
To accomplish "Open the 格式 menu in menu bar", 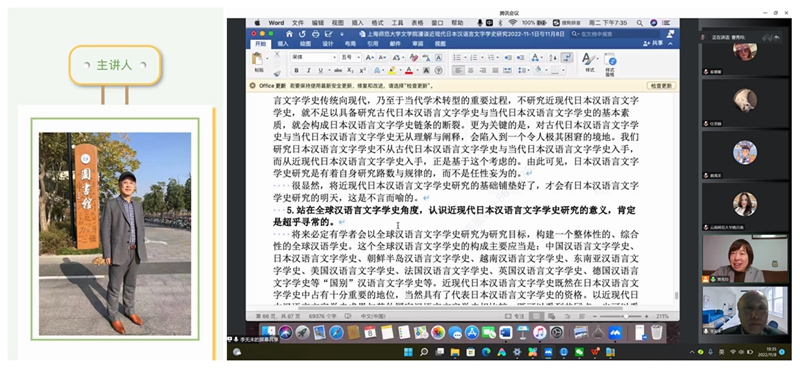I will (377, 23).
